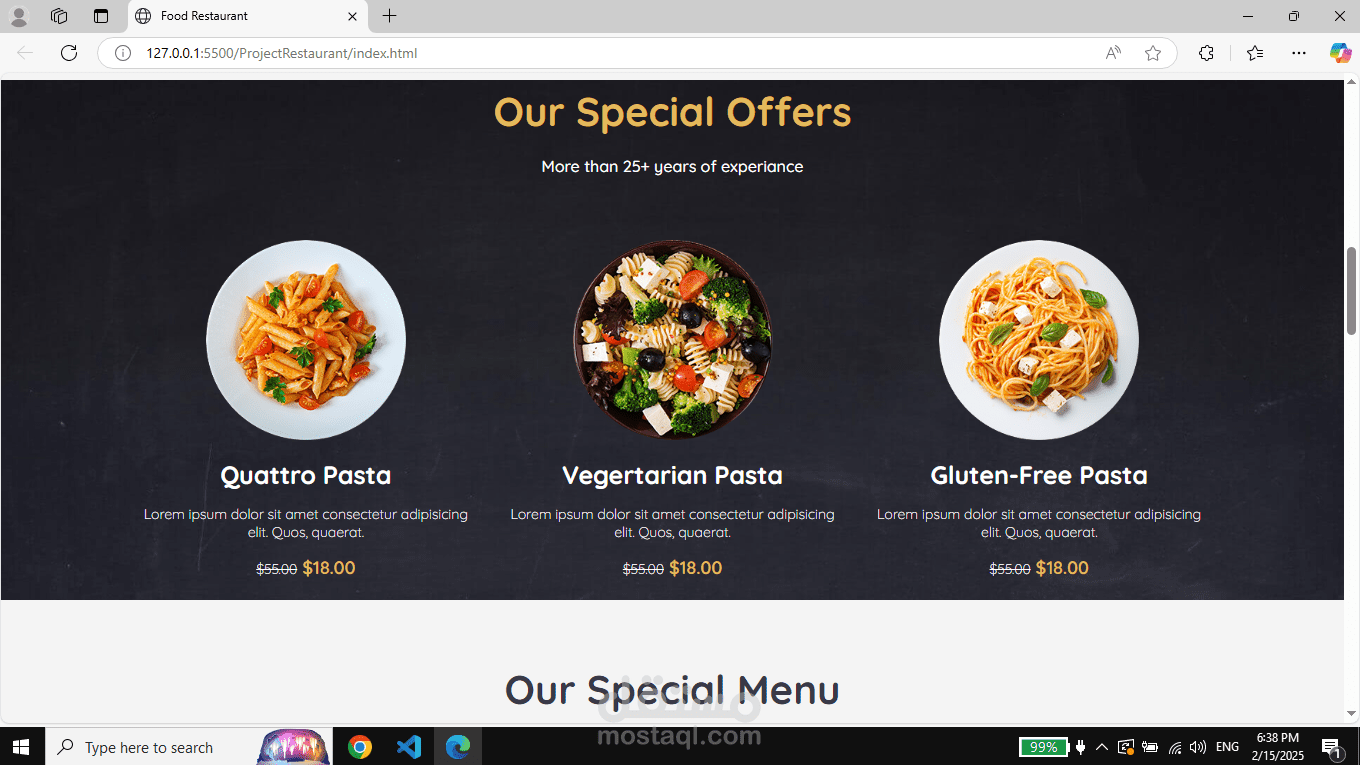Click the page vertical scrollbar thumb

(1352, 290)
